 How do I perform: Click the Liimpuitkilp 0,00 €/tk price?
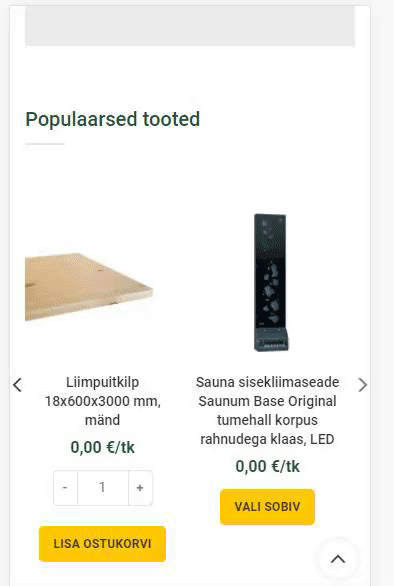tap(102, 447)
